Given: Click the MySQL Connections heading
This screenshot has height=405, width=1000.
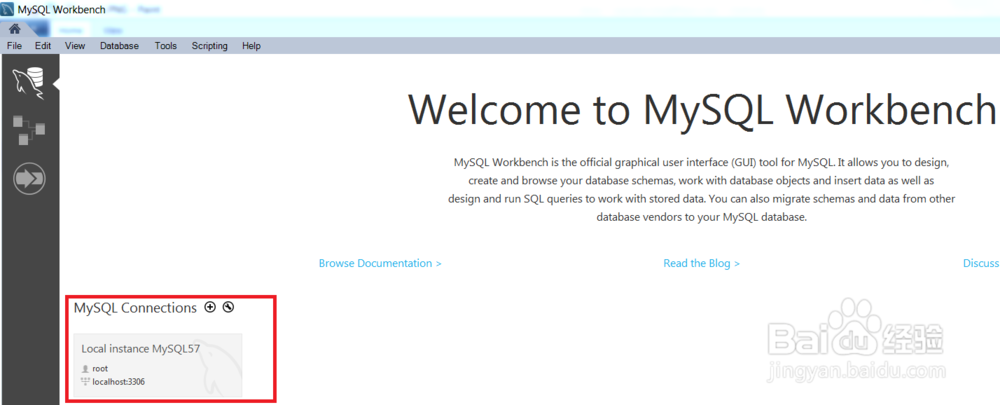Looking at the screenshot, I should coord(135,308).
